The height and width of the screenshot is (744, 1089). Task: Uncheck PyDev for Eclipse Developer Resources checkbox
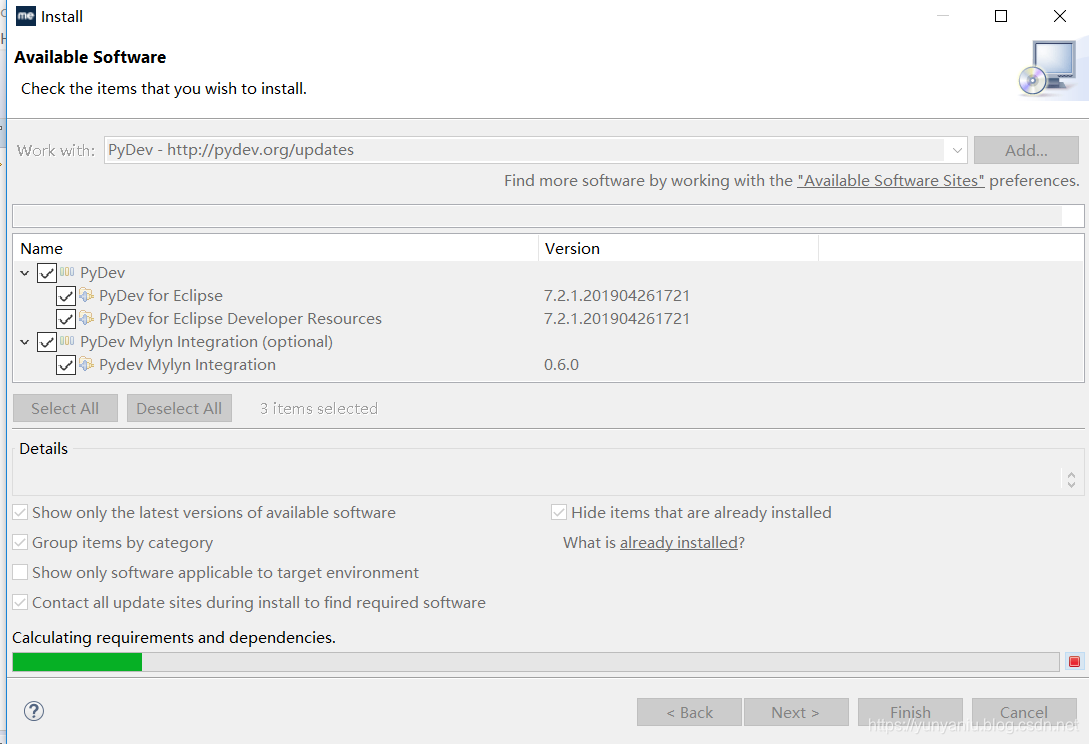pos(66,319)
